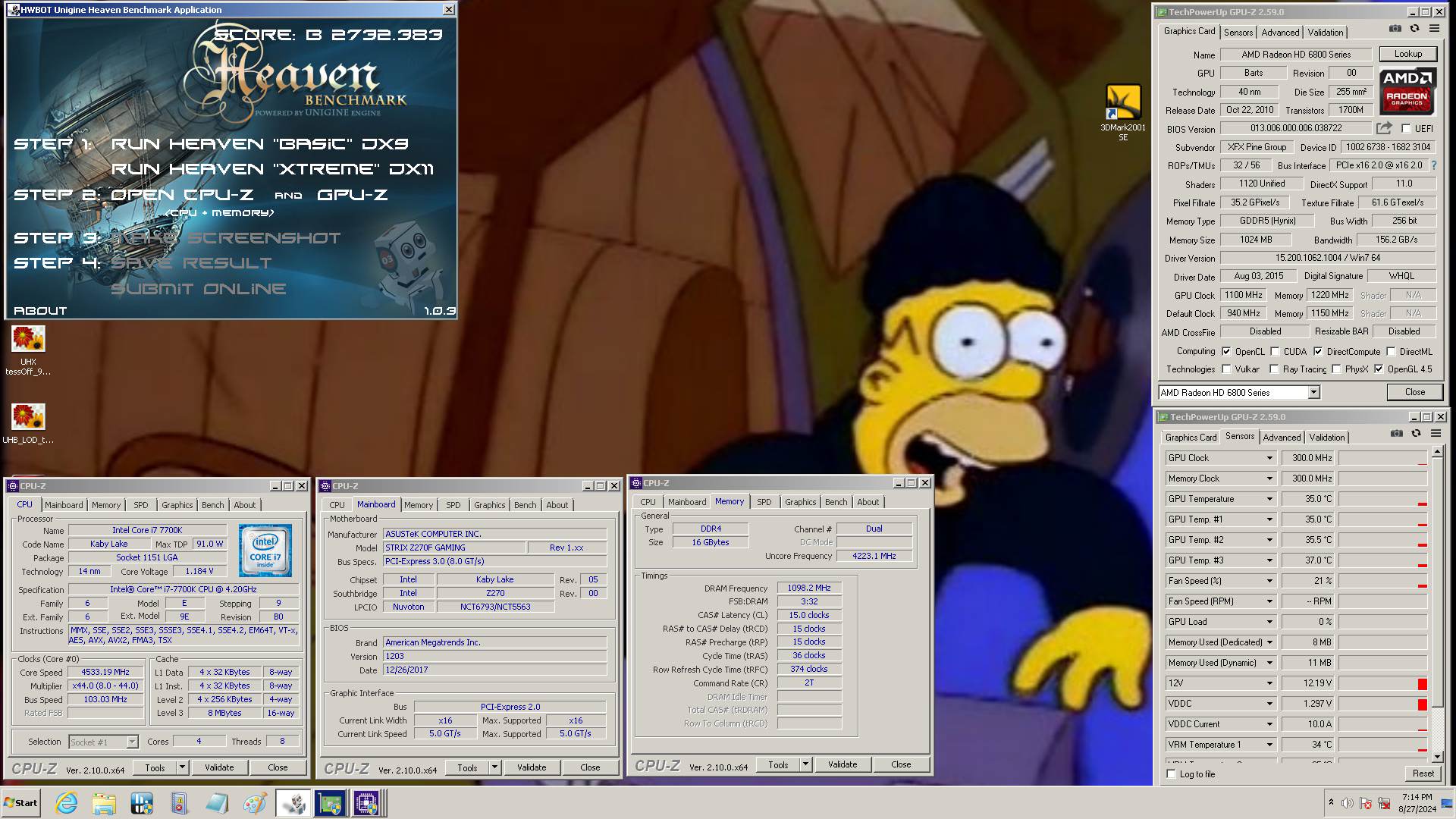
Task: Click the BIOS export arrow icon
Action: [x=1384, y=128]
